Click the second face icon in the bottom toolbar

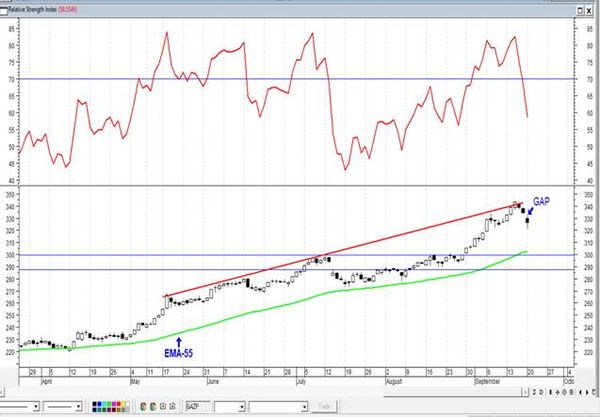[153, 406]
